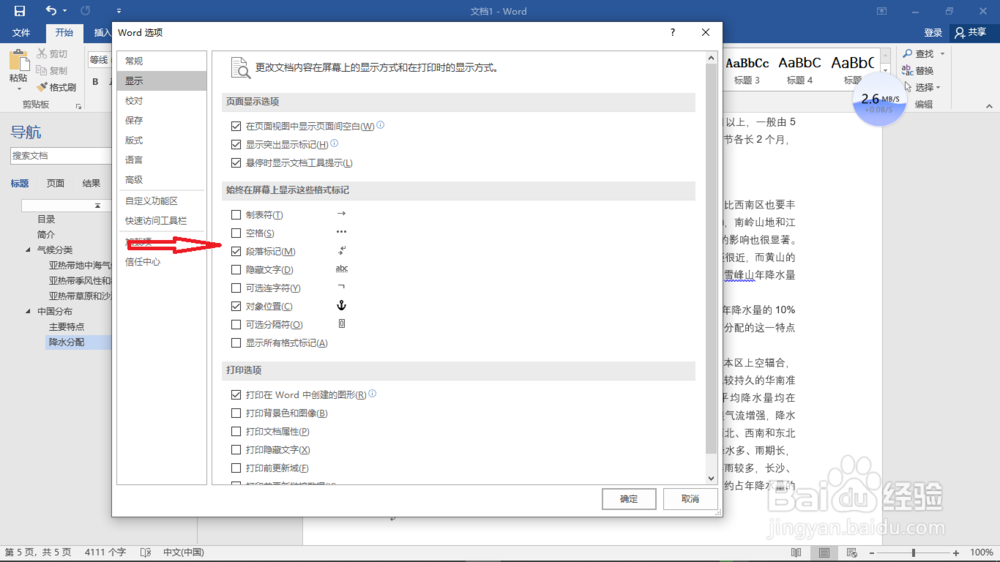The width and height of the screenshot is (1000, 562).
Task: Select General (常规) options category
Action: pyautogui.click(x=161, y=61)
